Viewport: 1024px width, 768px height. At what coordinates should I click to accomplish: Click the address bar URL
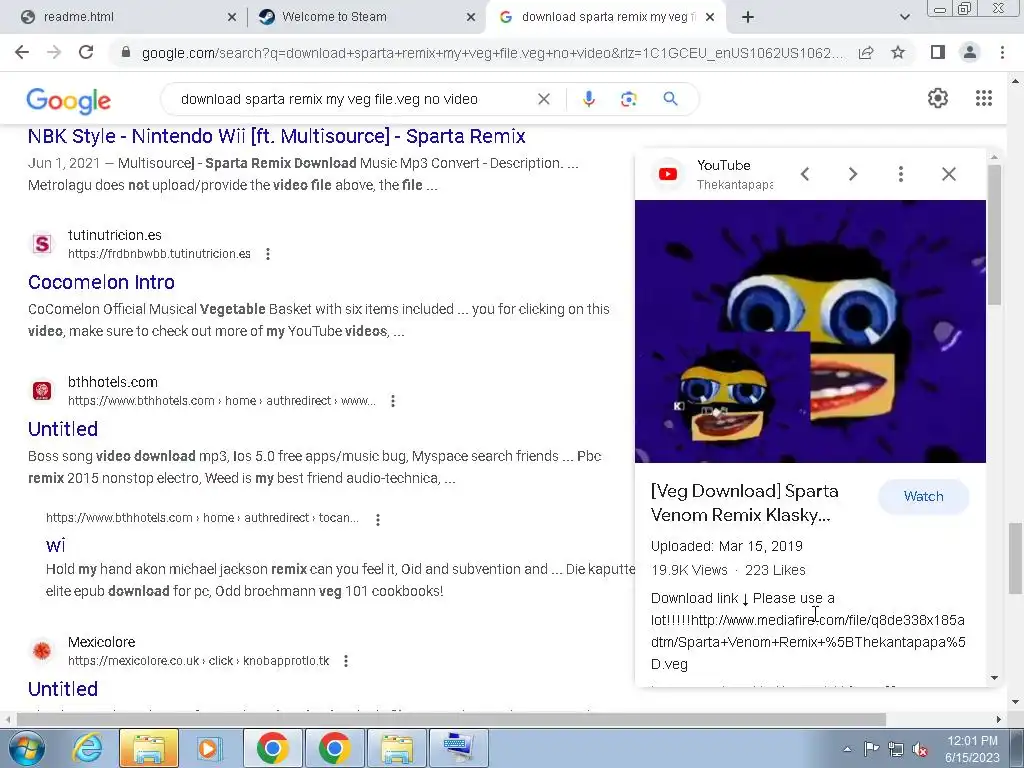tap(492, 53)
